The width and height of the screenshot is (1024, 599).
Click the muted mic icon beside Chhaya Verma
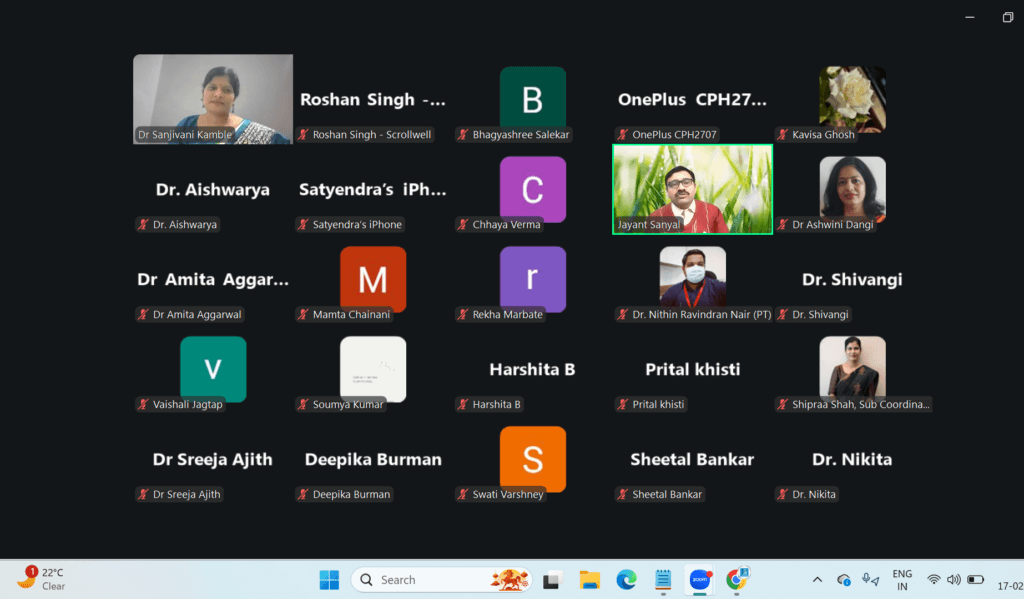tap(463, 225)
